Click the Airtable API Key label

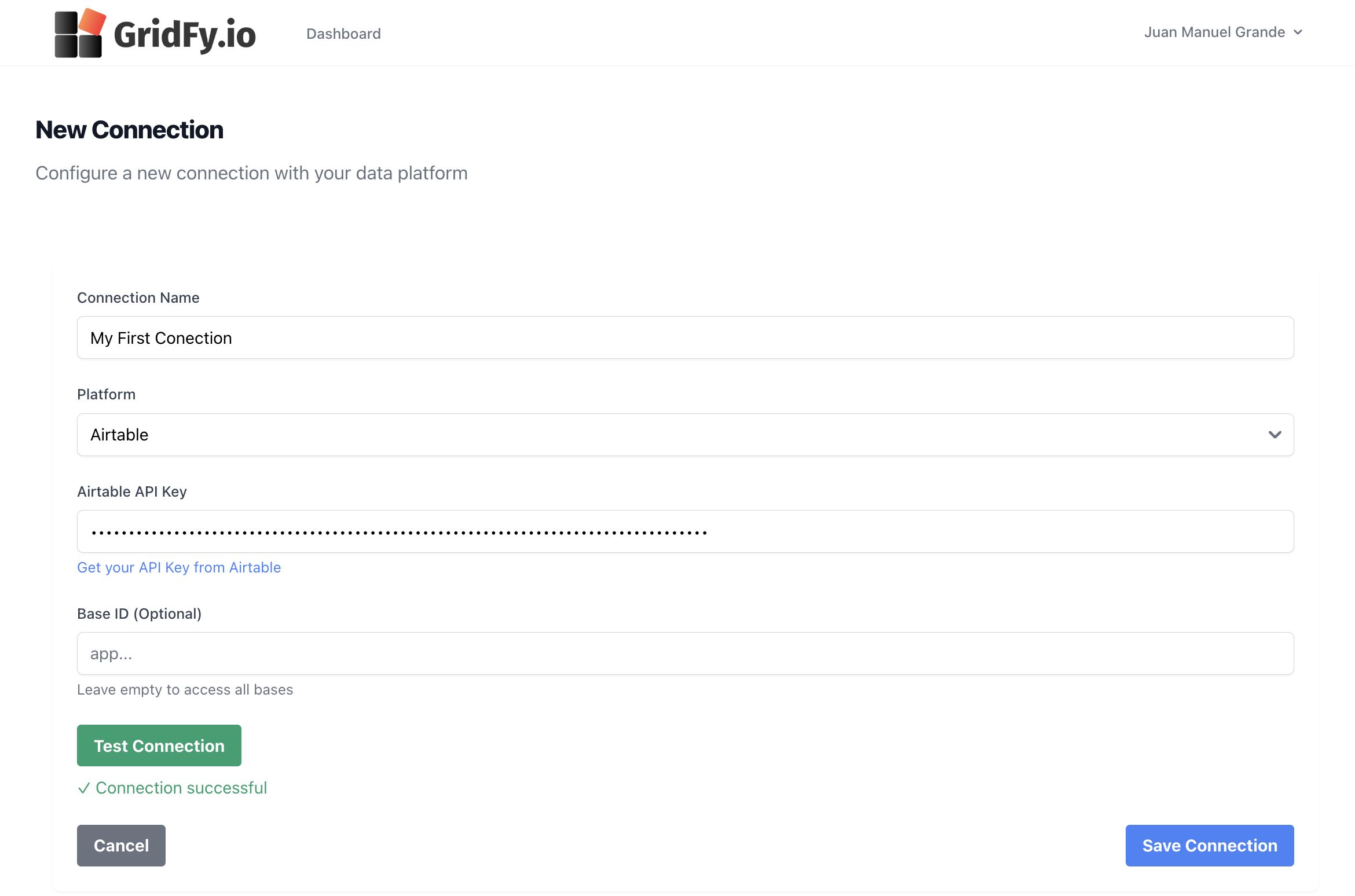132,491
